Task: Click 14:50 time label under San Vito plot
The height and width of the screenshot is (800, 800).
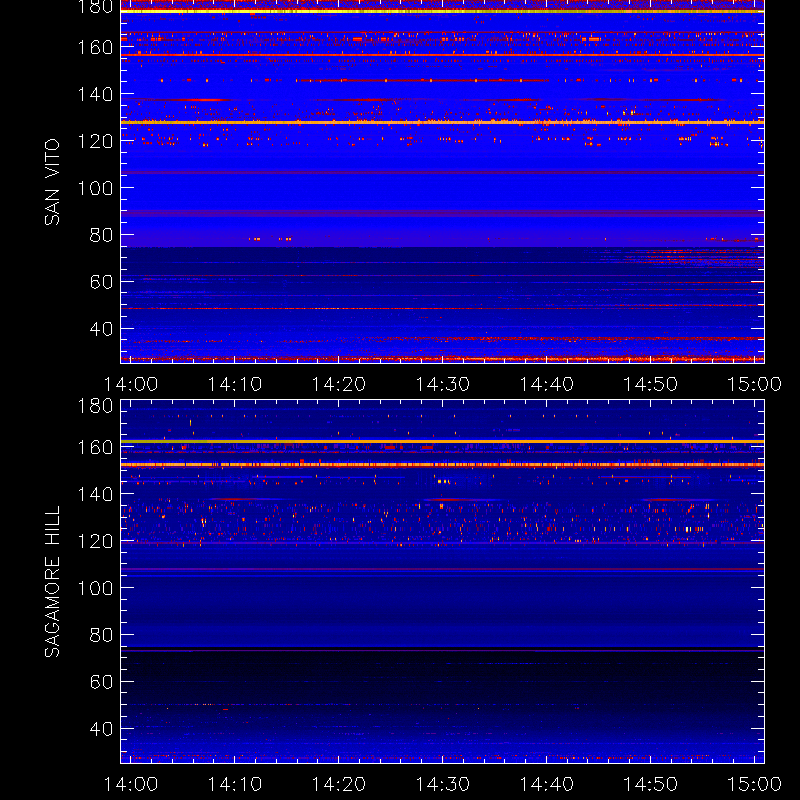Action: pyautogui.click(x=651, y=384)
